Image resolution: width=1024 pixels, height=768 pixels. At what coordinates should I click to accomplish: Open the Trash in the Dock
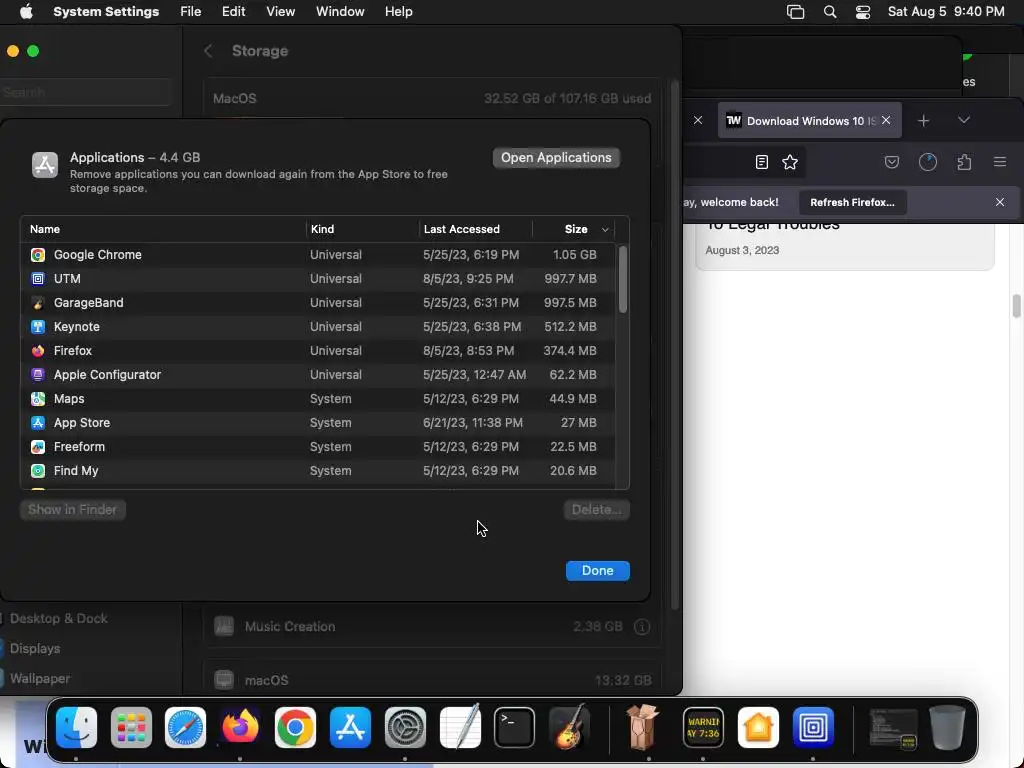pos(947,727)
